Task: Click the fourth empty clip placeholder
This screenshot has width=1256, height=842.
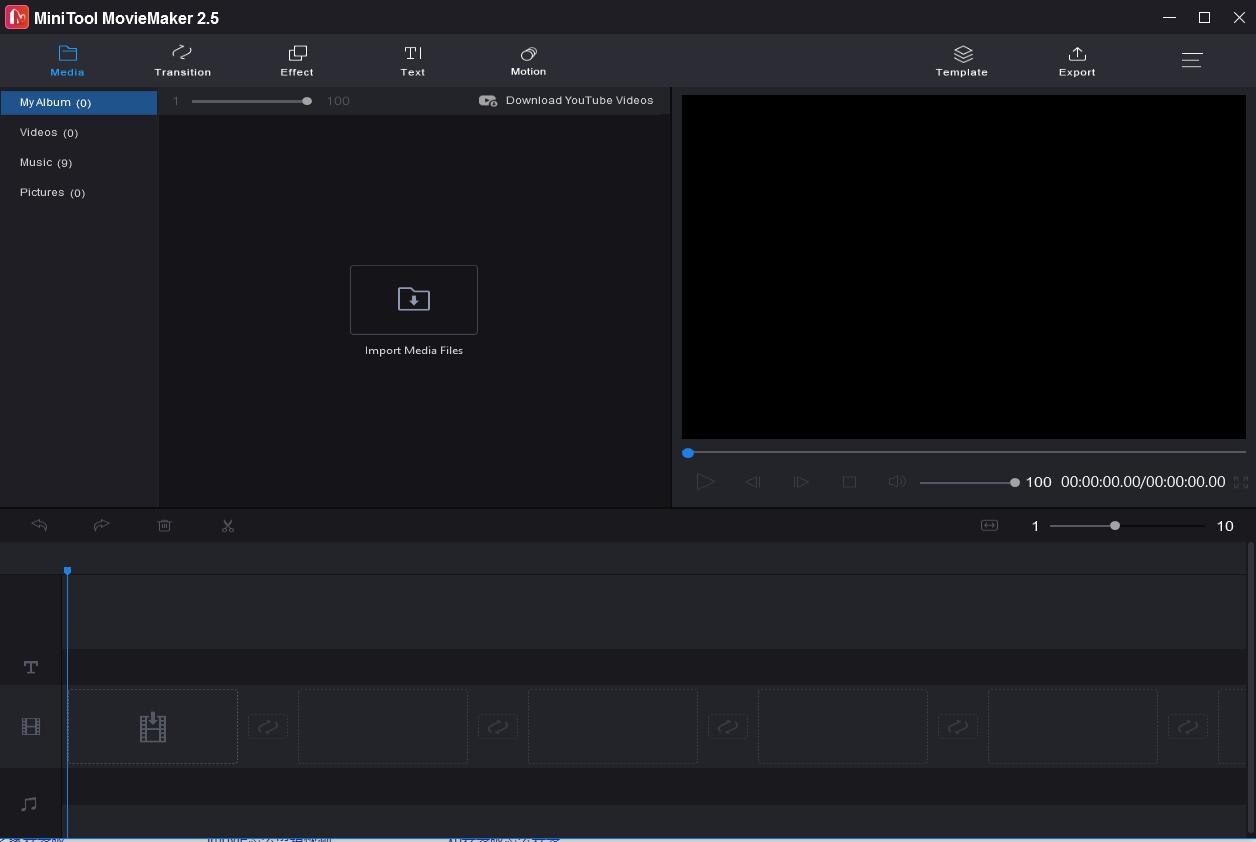Action: pyautogui.click(x=843, y=727)
